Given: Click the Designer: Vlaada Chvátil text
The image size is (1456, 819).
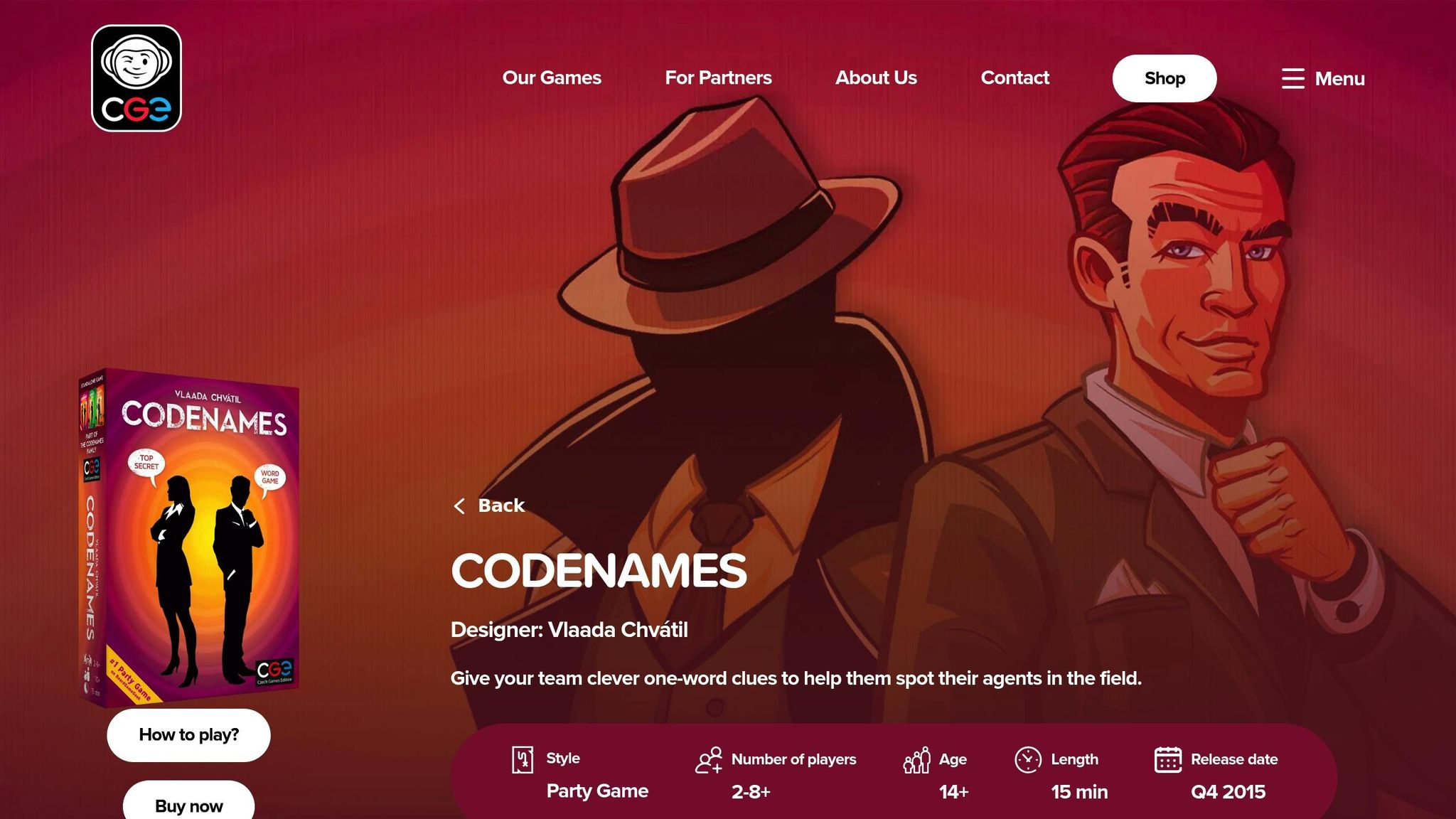Looking at the screenshot, I should pyautogui.click(x=569, y=630).
